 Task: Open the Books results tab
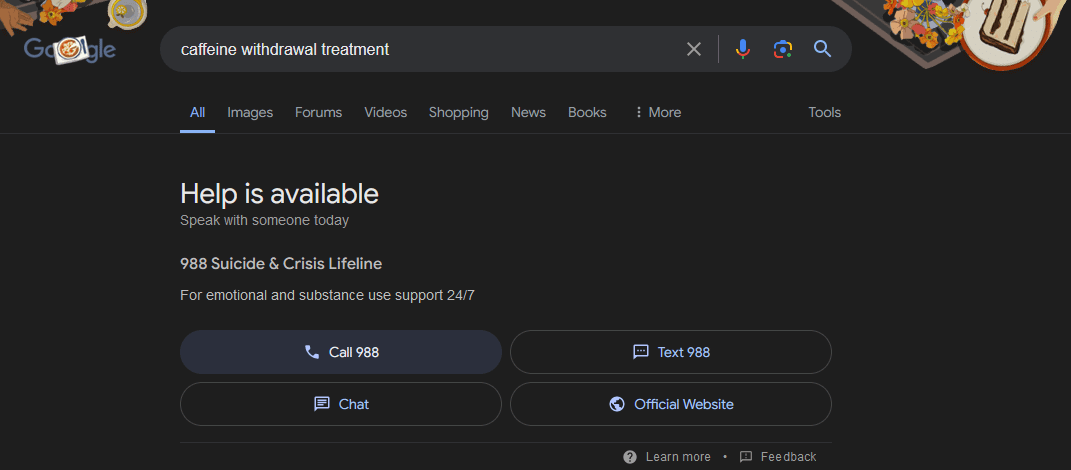(x=587, y=112)
